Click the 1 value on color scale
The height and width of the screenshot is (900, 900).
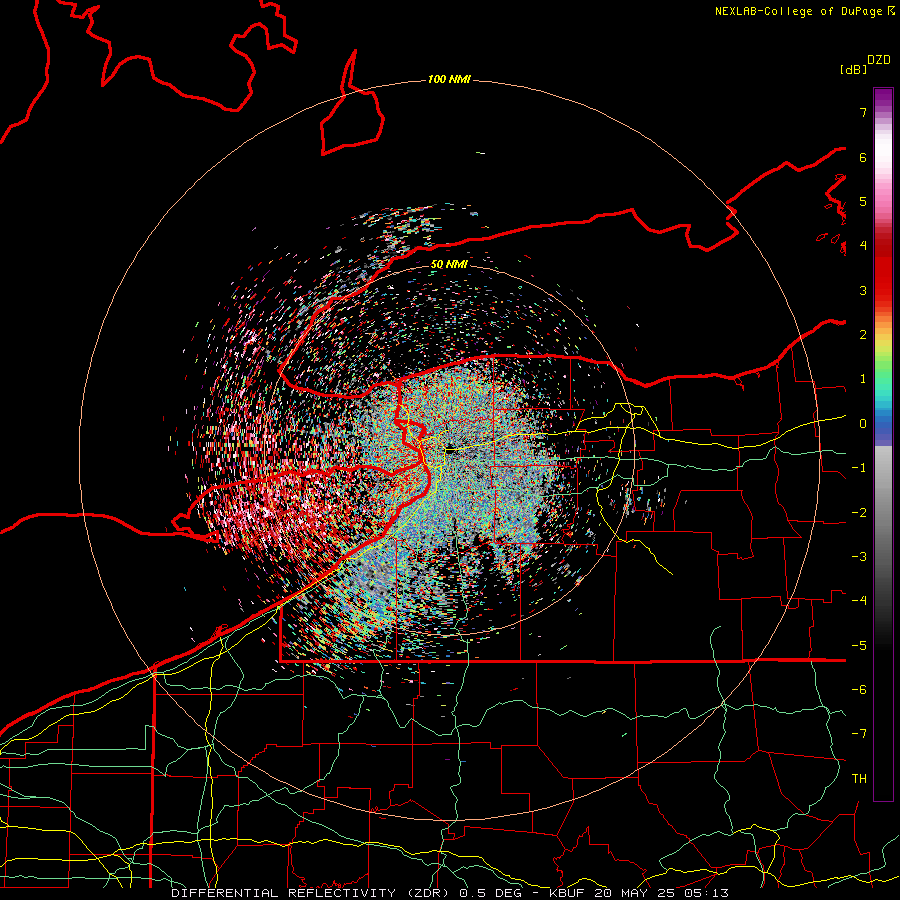tap(863, 379)
